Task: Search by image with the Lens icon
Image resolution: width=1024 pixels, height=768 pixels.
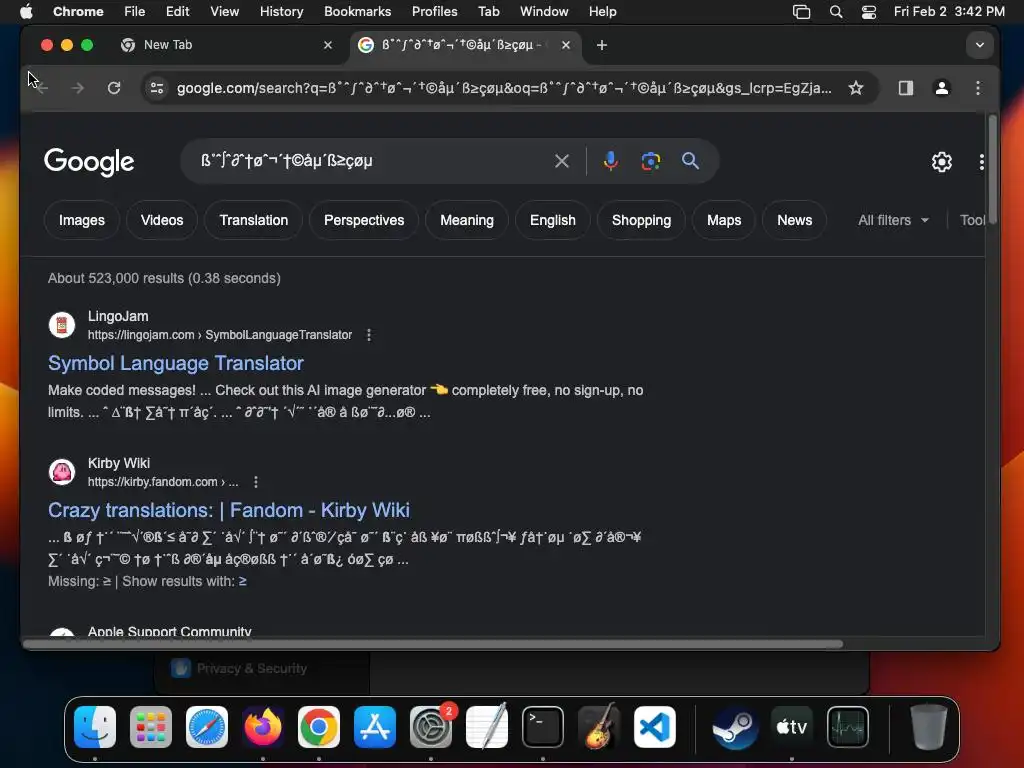Action: [650, 161]
